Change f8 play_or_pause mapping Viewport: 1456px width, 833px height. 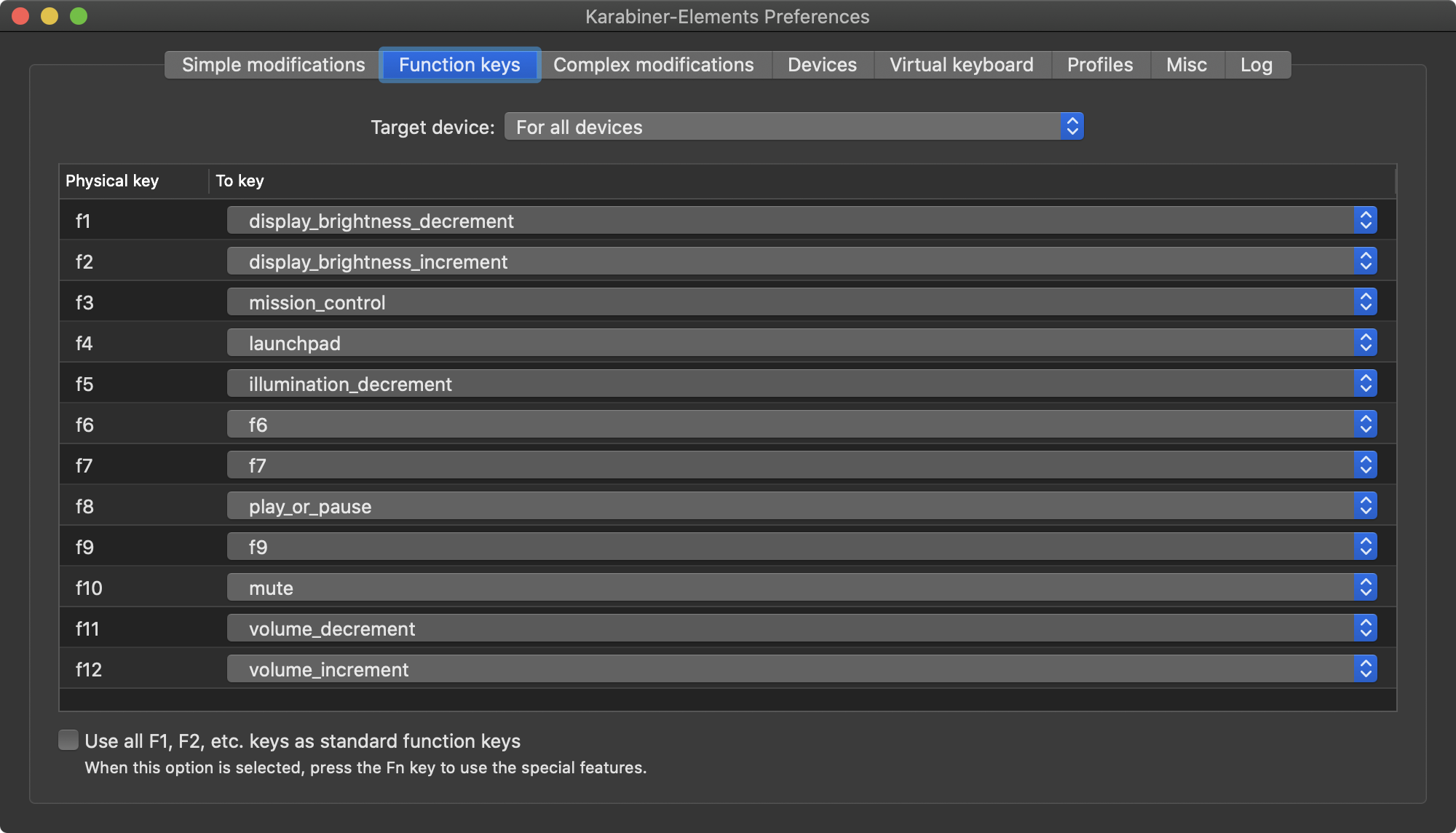click(x=802, y=506)
